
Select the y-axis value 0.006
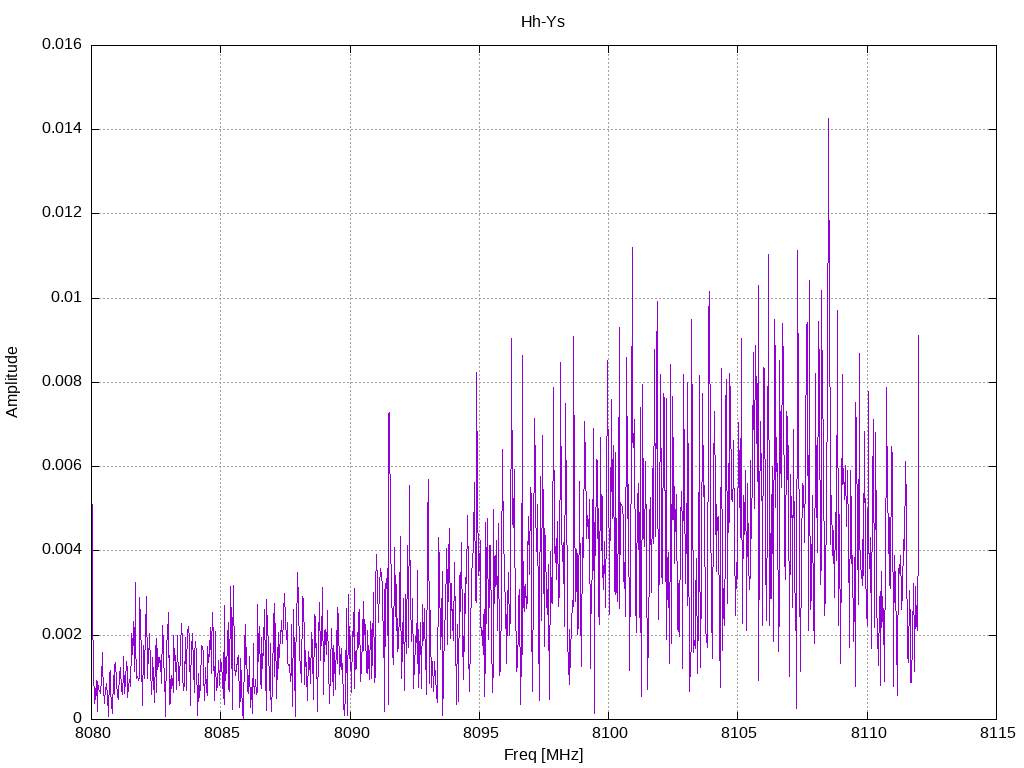62,466
